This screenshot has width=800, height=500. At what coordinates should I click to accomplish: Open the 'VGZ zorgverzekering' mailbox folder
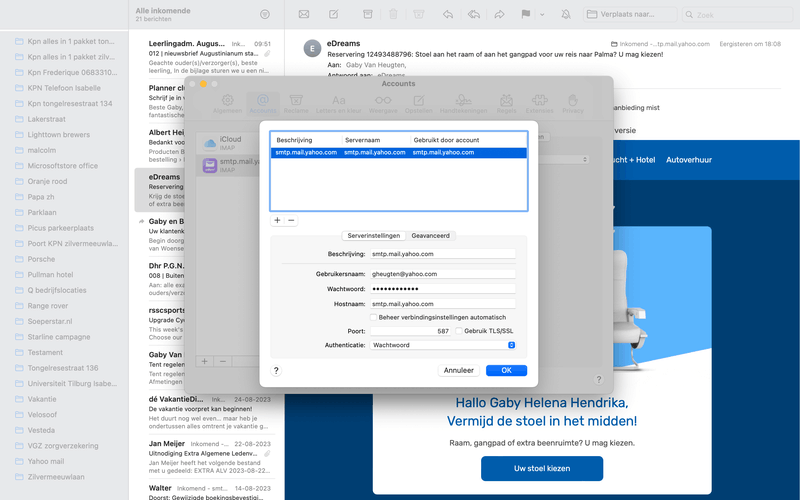64,446
